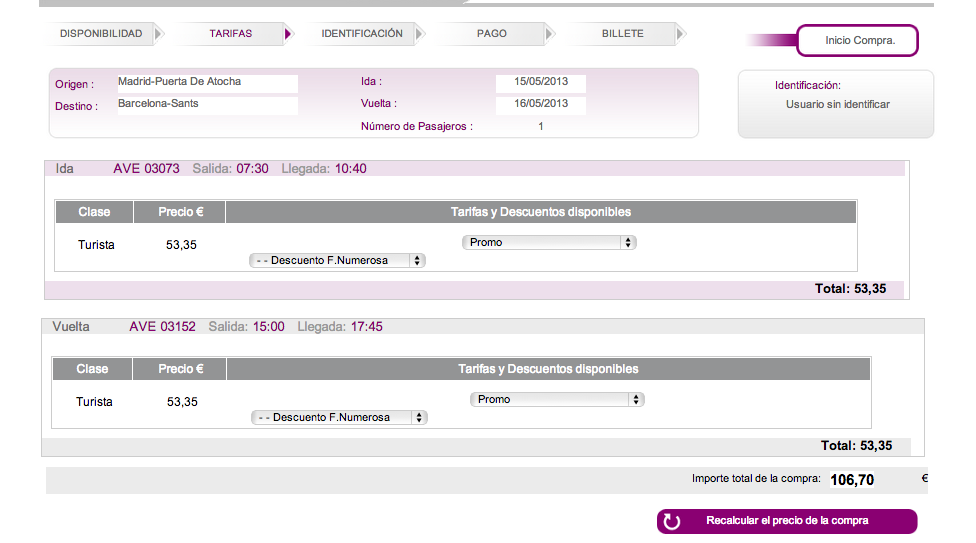Expand the Ida Descuento F.Numerosa dropdown
Image resolution: width=976 pixels, height=543 pixels.
coord(337,260)
